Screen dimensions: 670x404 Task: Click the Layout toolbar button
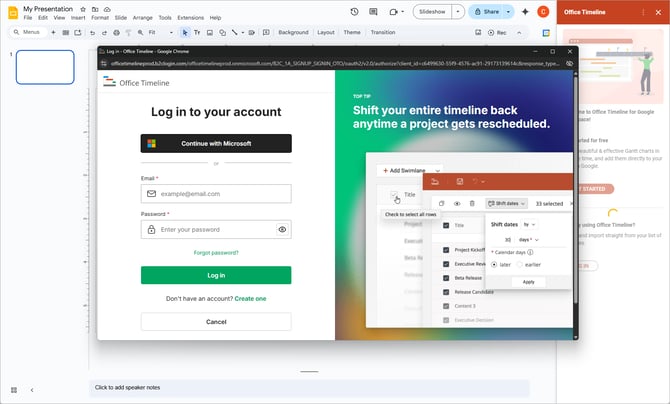(x=326, y=32)
